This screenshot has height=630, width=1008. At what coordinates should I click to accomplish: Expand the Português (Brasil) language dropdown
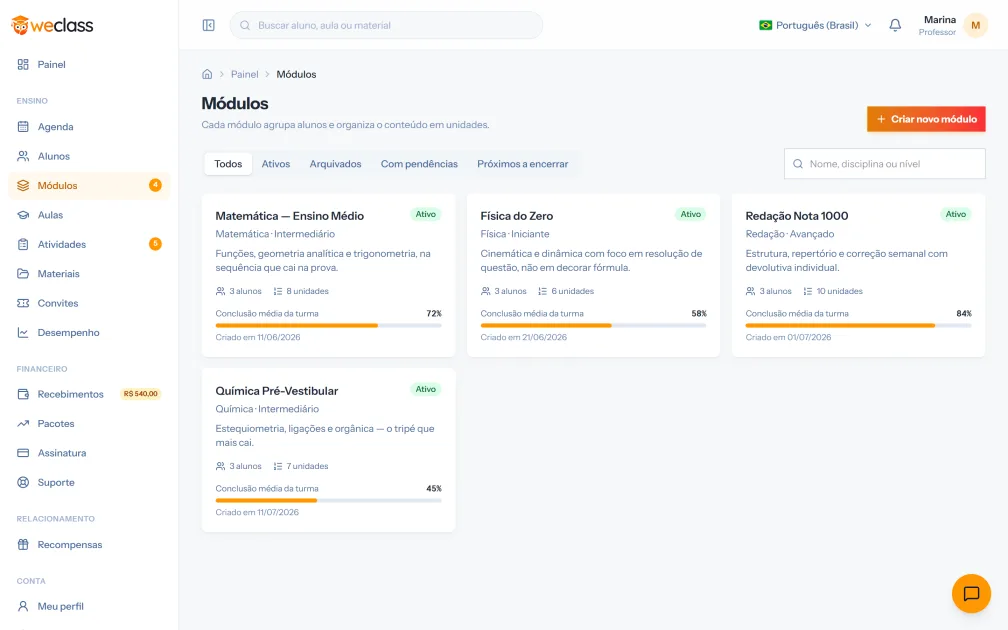[815, 25]
